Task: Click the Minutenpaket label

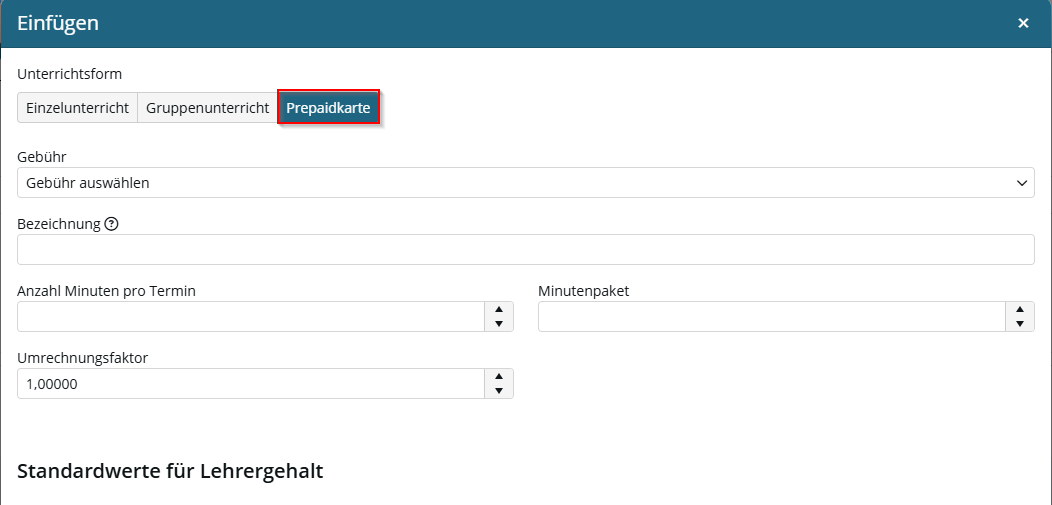Action: 584,292
